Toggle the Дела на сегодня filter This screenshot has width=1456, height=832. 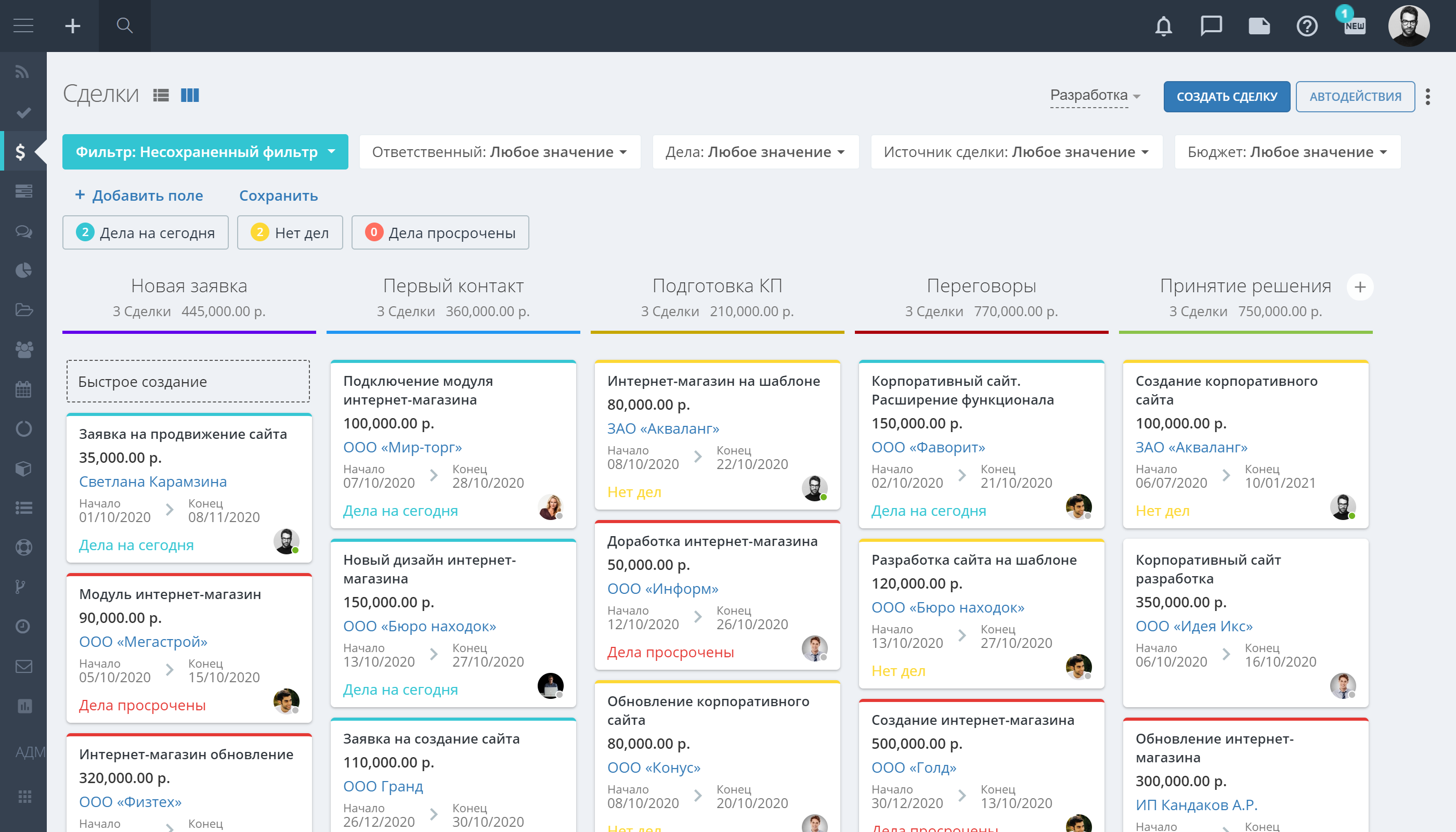click(x=145, y=232)
